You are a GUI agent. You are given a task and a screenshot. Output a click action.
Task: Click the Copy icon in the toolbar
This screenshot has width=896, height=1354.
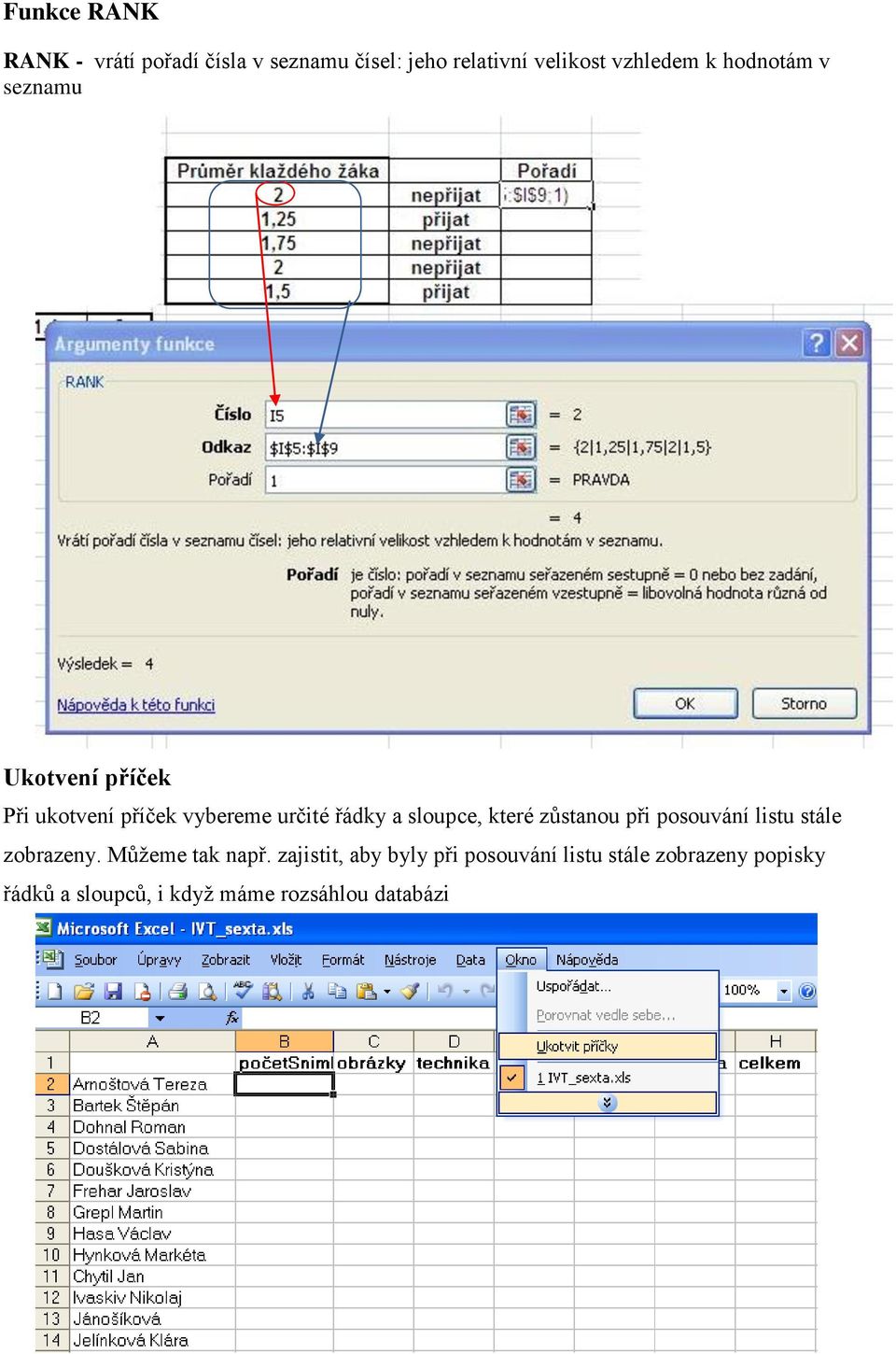pos(336,991)
